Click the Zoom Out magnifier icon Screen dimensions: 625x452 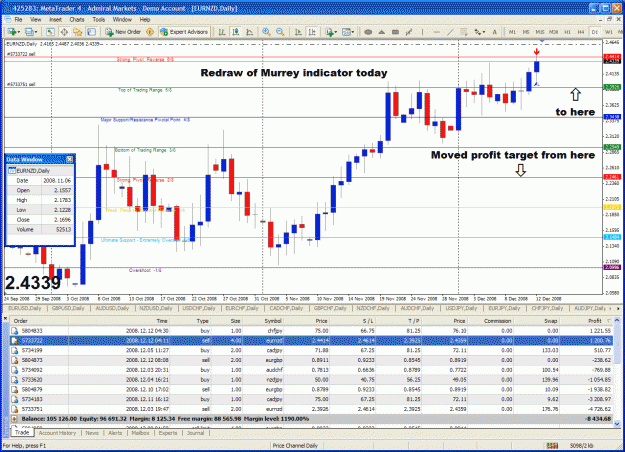pos(280,32)
